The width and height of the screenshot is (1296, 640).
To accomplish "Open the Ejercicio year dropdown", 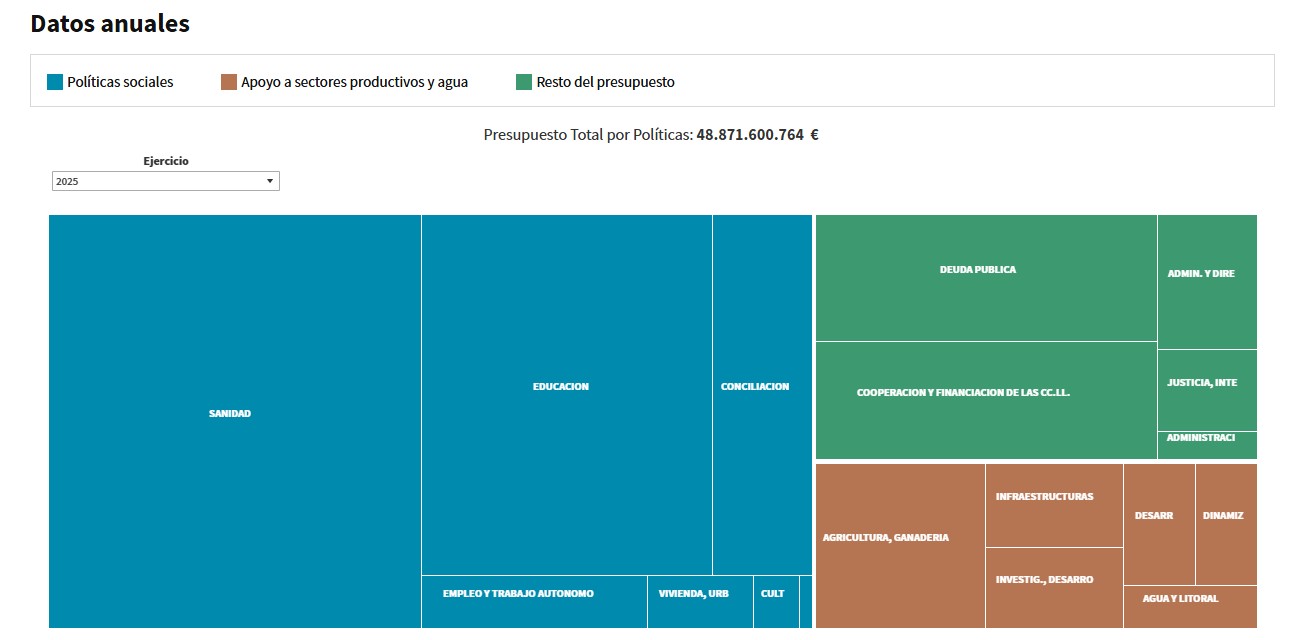I will [165, 181].
